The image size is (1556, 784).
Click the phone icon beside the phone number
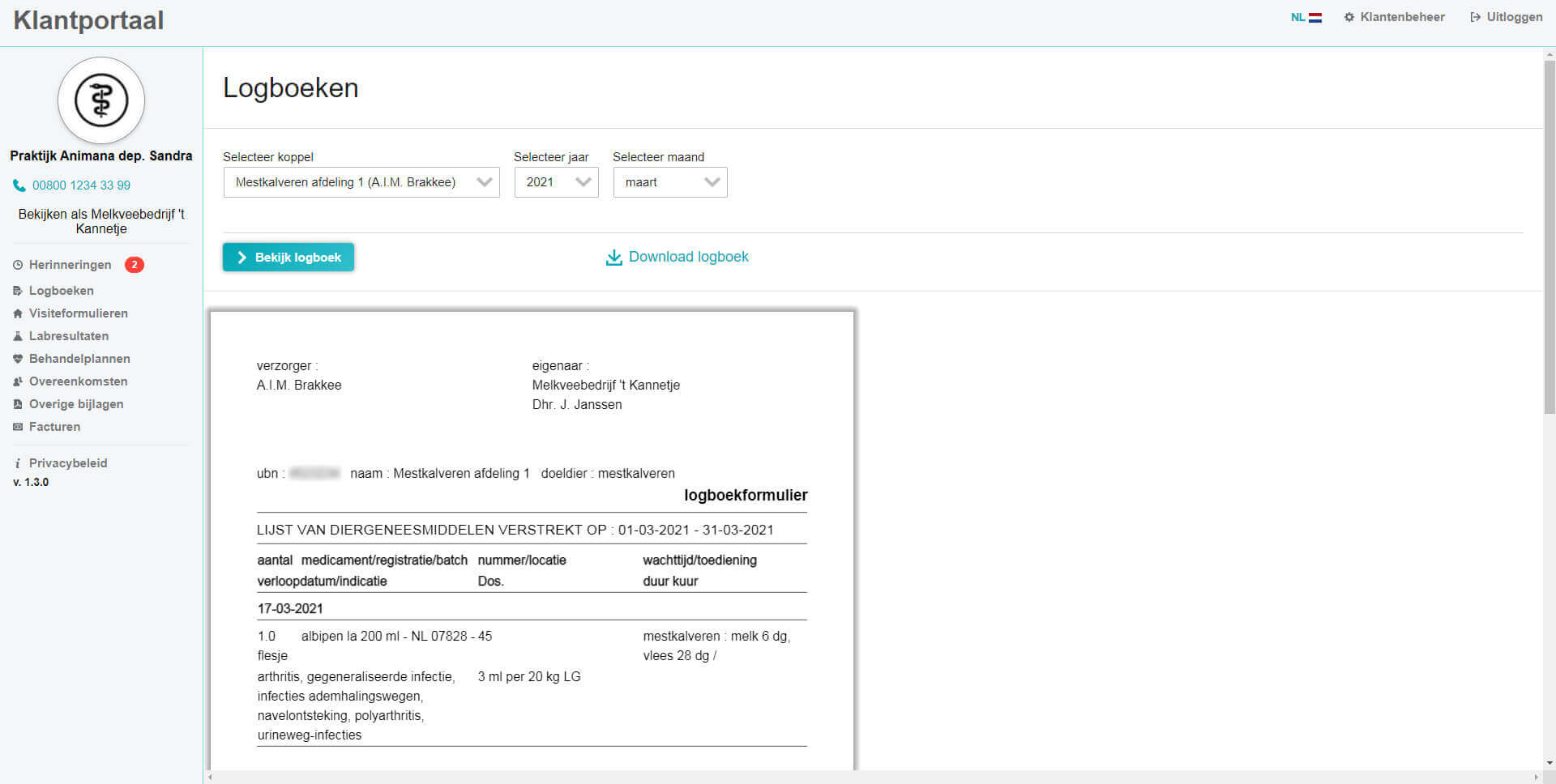point(18,185)
